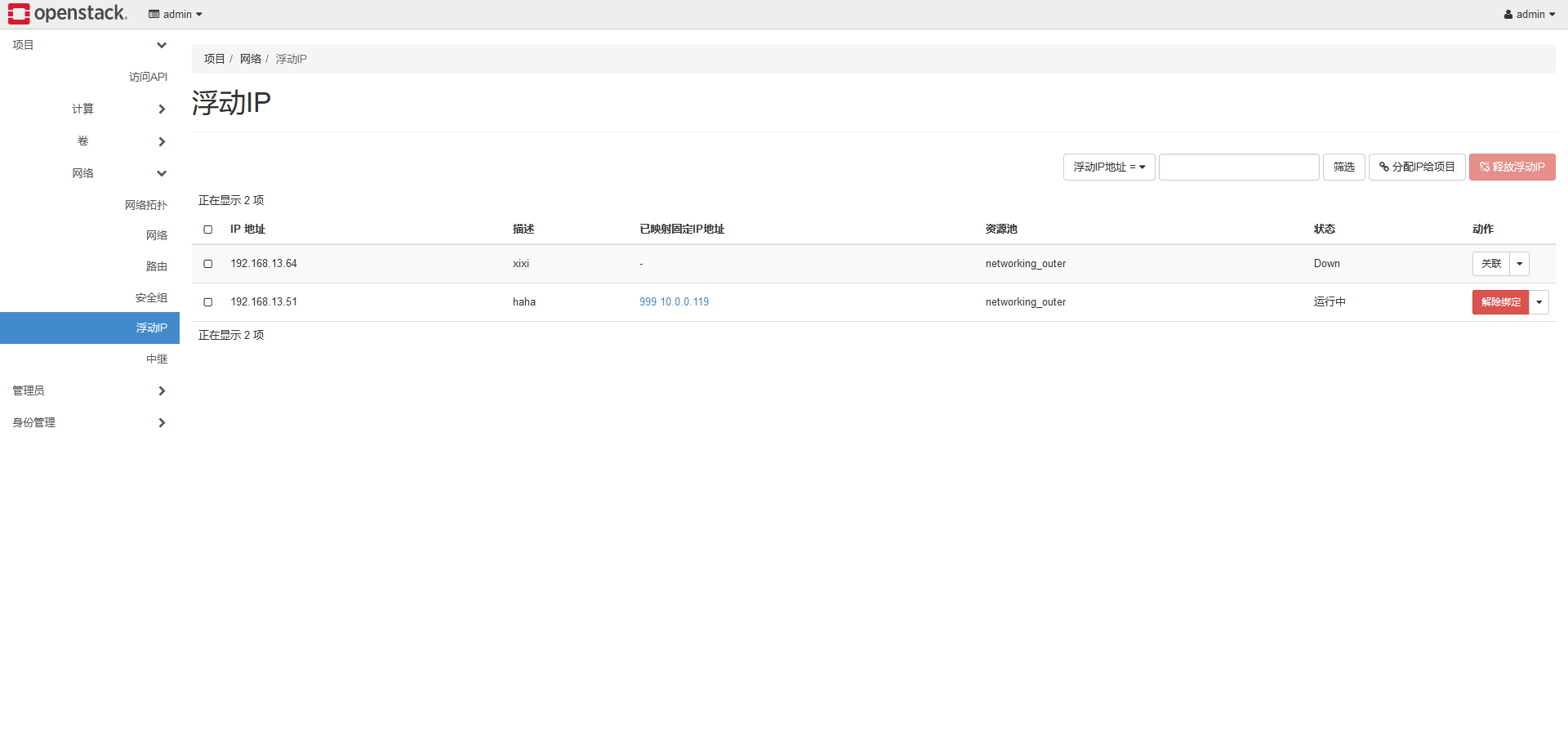Viewport: 1568px width, 745px height.
Task: Expand the 计算 sidebar section chevron
Action: [162, 109]
